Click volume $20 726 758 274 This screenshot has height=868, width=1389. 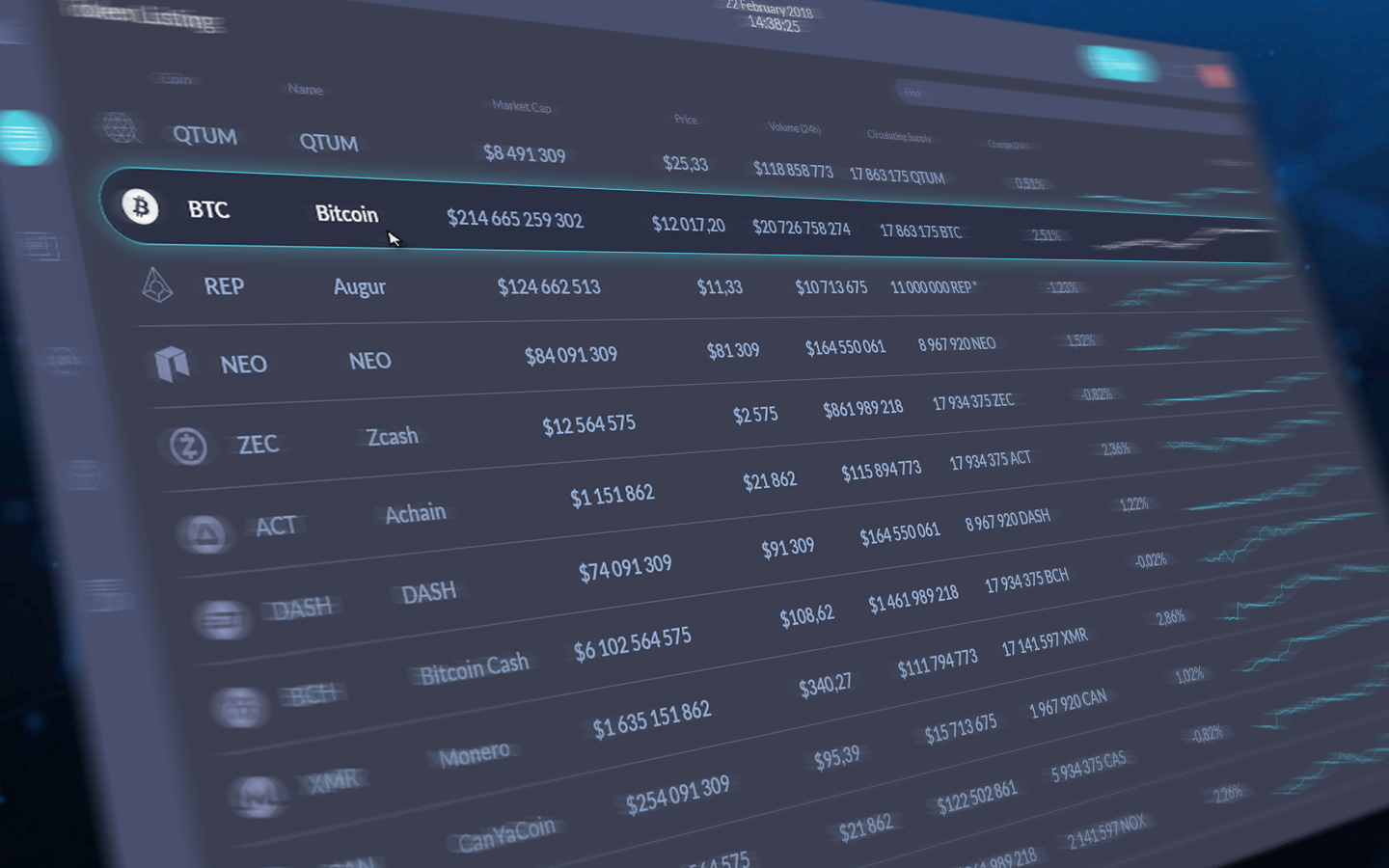click(801, 229)
